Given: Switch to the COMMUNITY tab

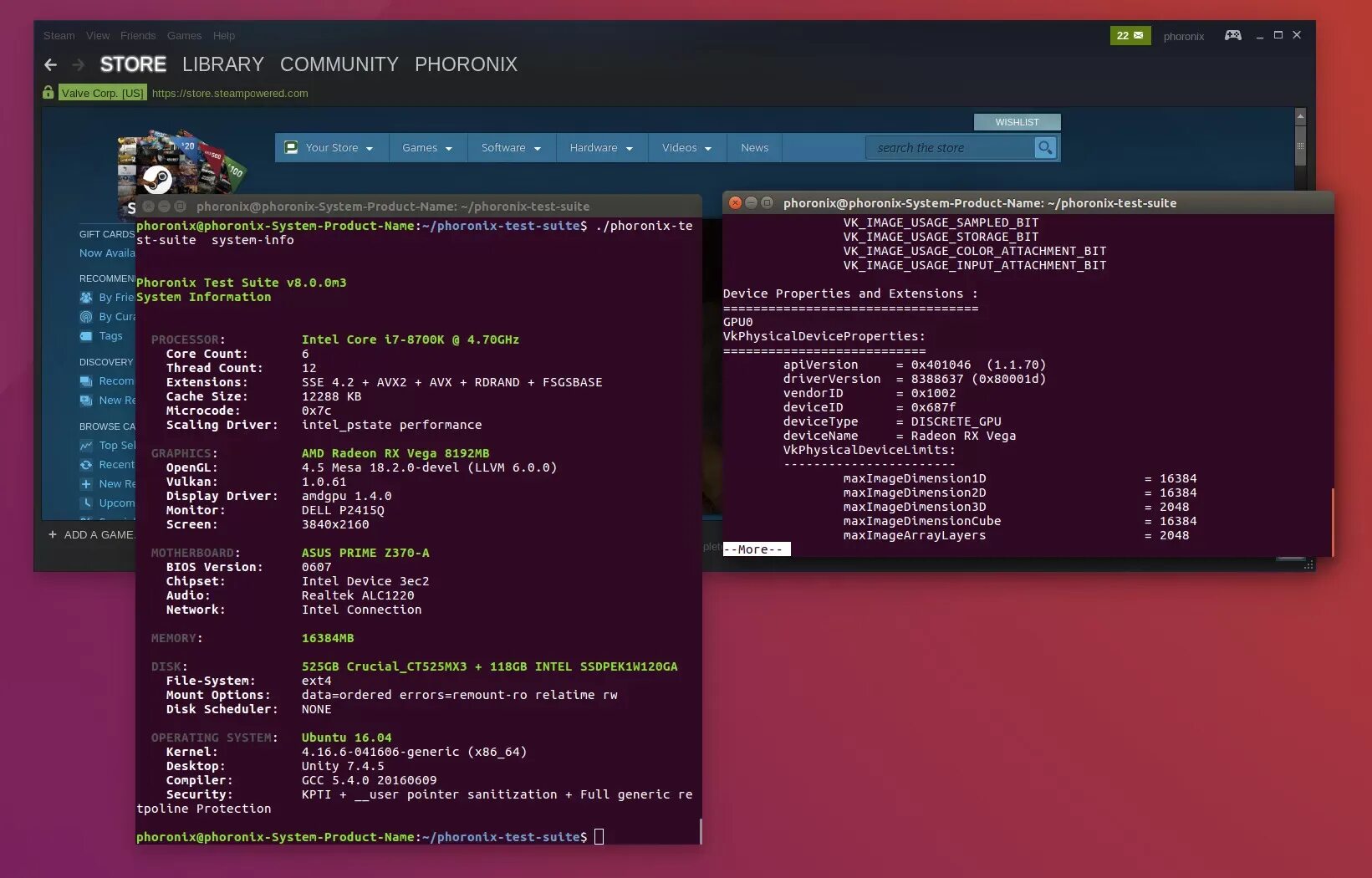Looking at the screenshot, I should pos(339,64).
